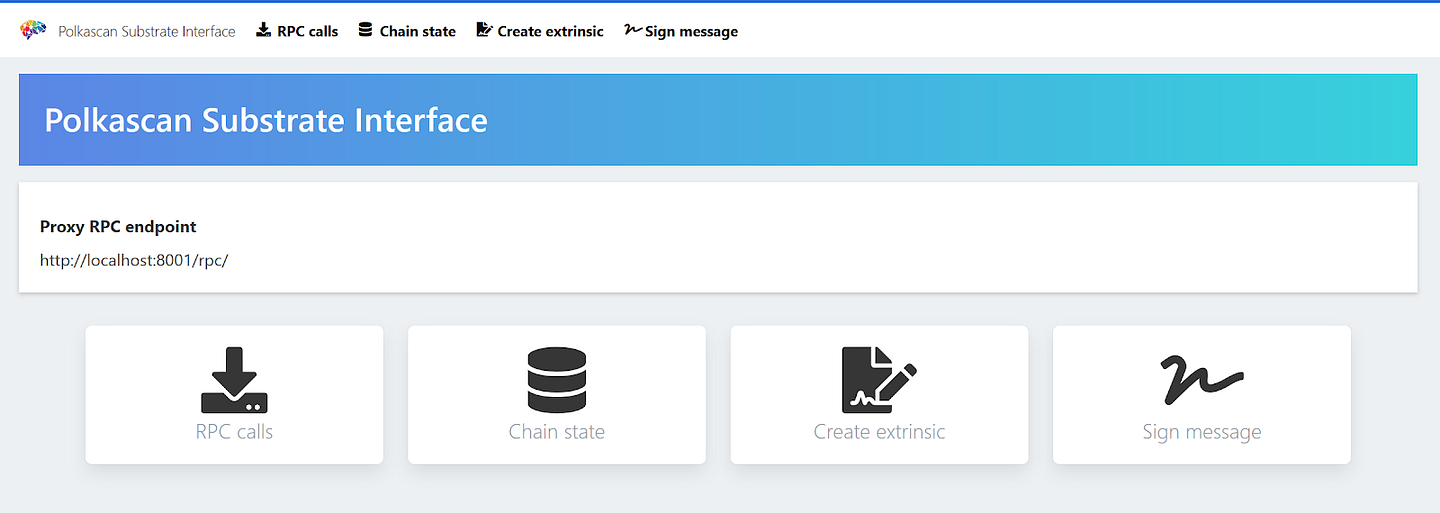Select the http://localhost:8001/rpc/ endpoint text

pos(134,260)
